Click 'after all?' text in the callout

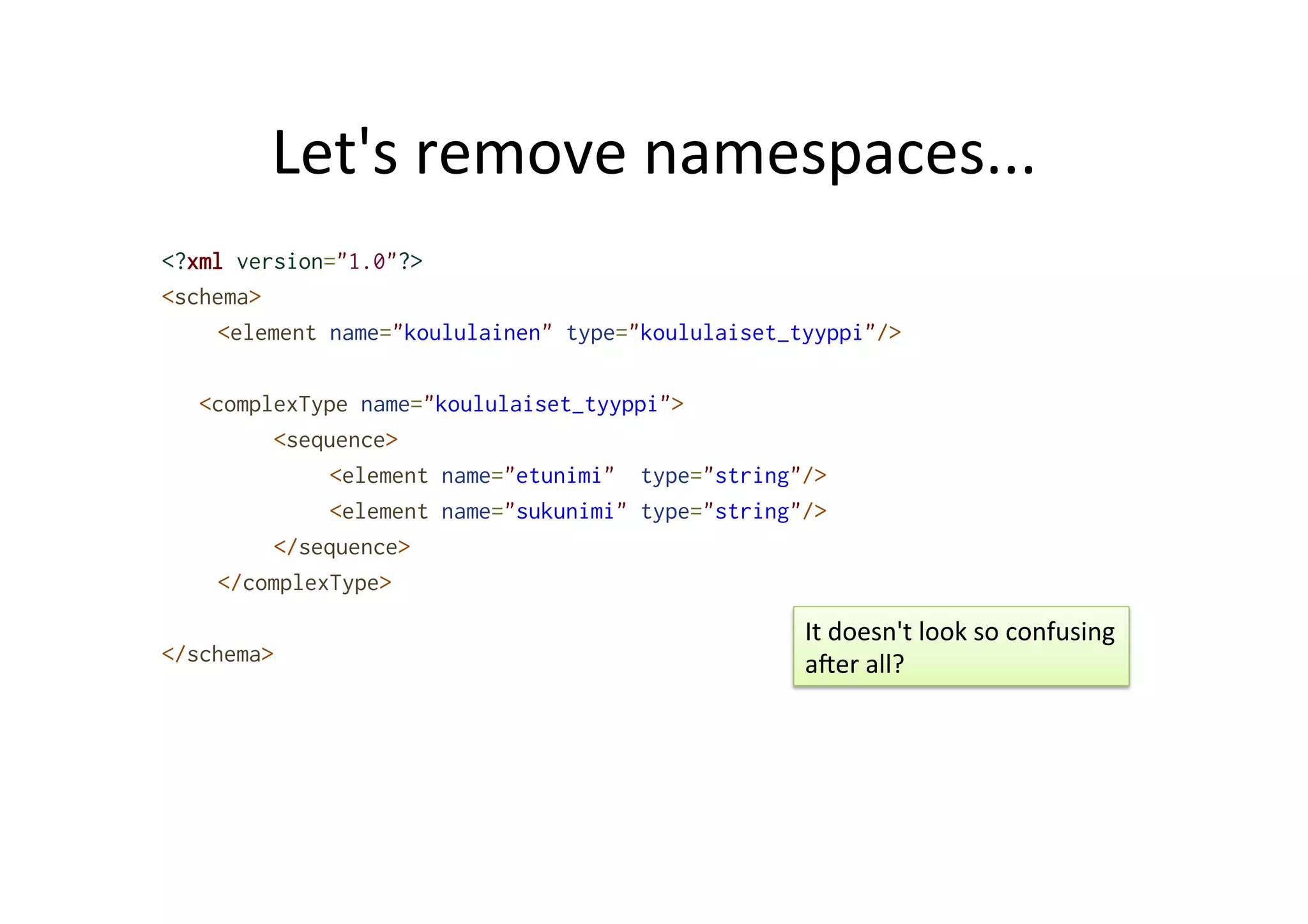(855, 664)
